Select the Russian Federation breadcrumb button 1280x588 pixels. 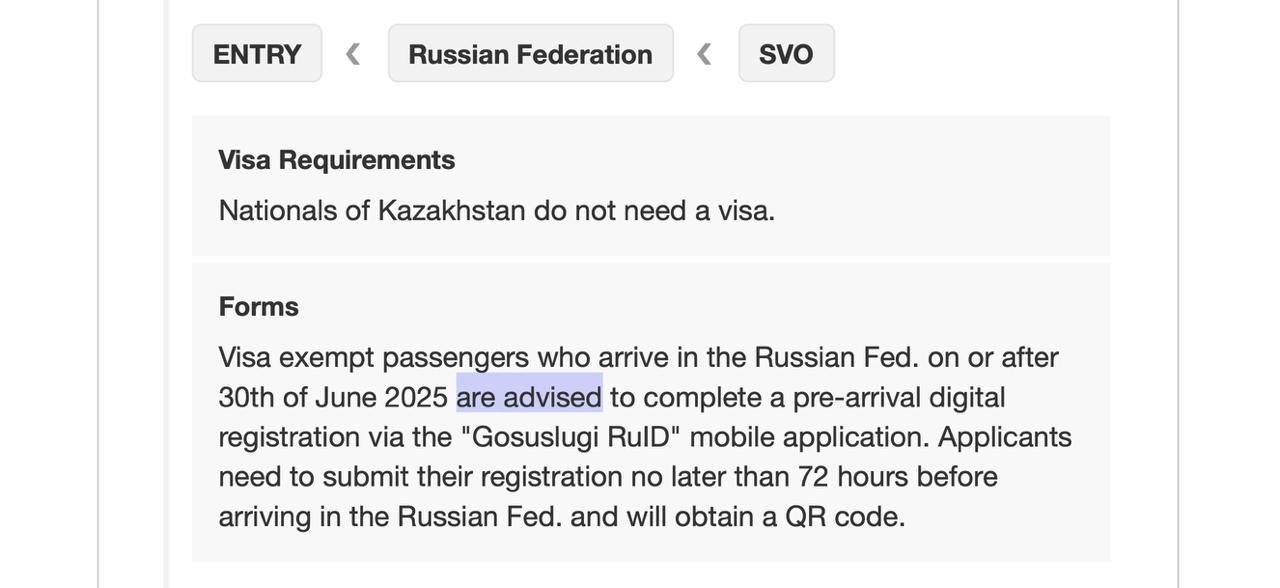pyautogui.click(x=530, y=54)
